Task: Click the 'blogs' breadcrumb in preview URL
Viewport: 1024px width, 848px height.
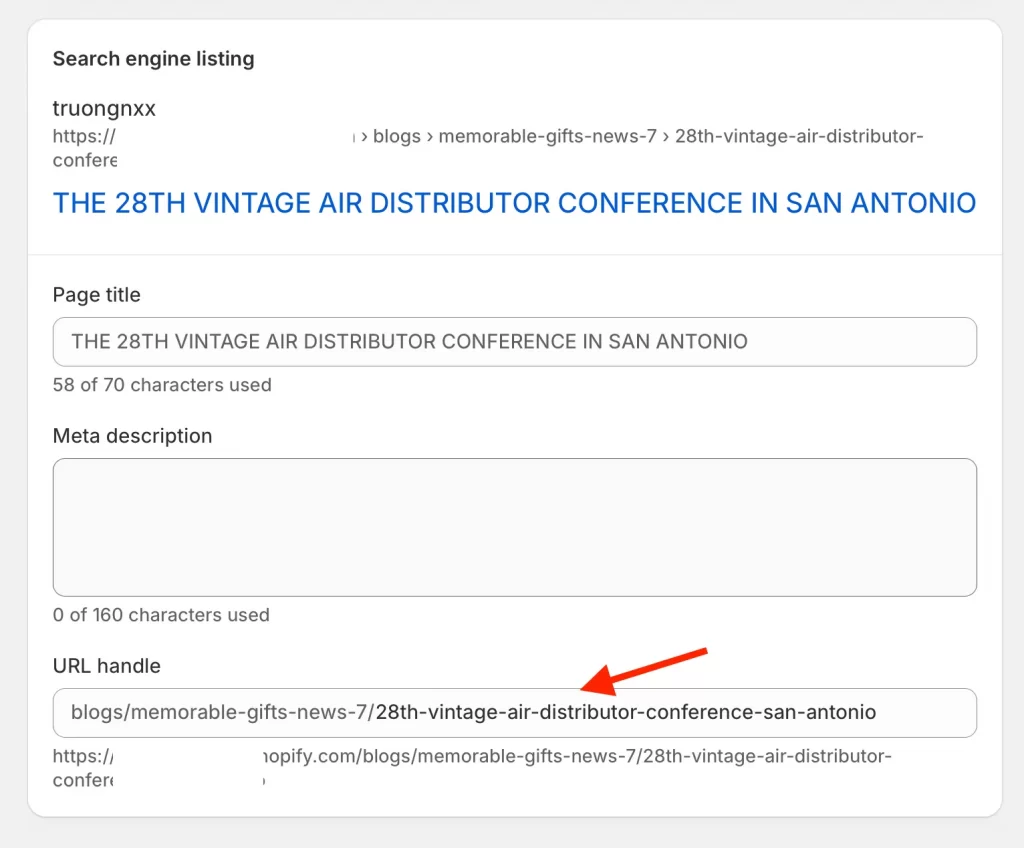Action: pos(397,136)
